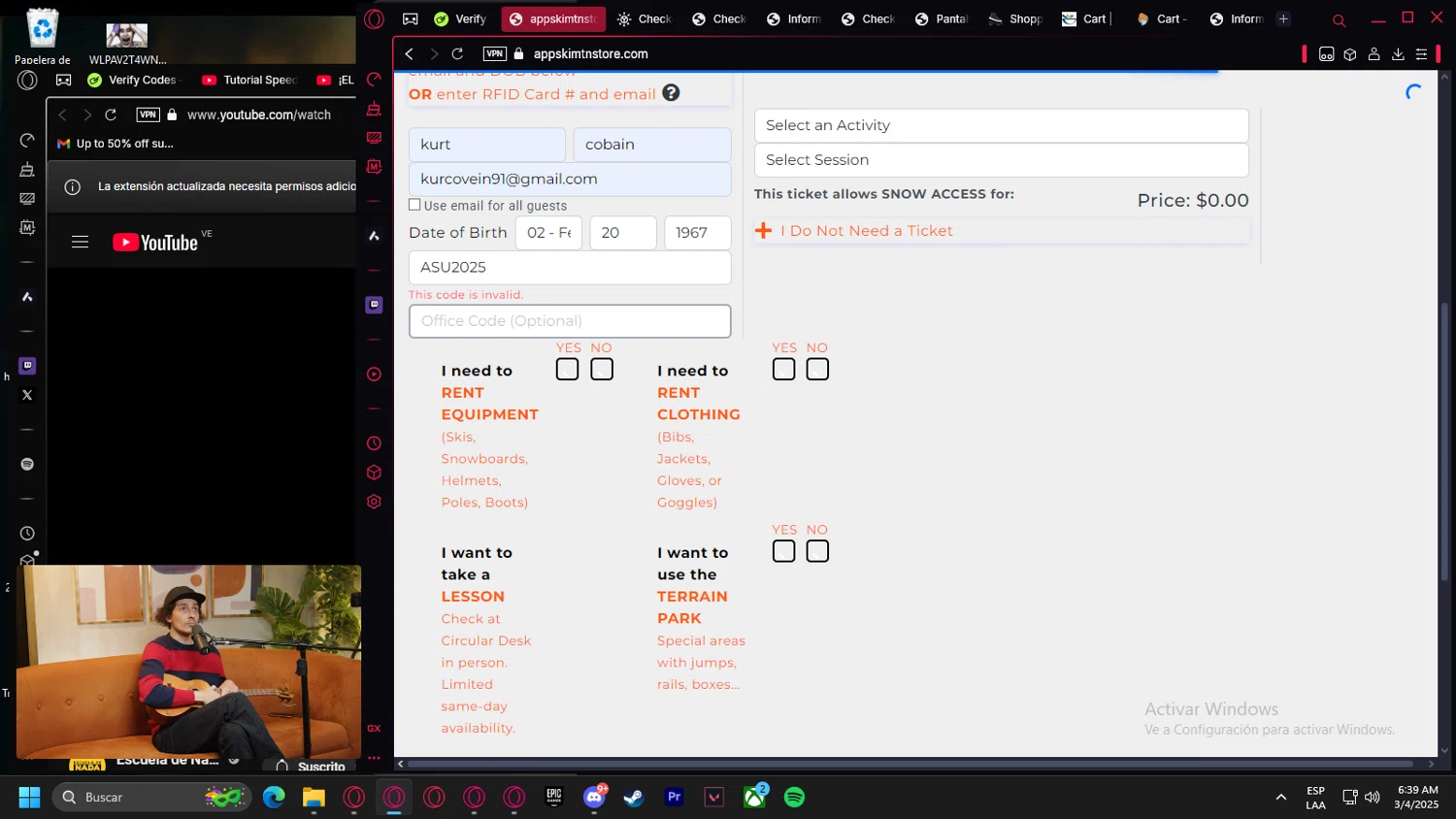Click the first name field containing 'kurt'
1456x819 pixels.
(487, 145)
